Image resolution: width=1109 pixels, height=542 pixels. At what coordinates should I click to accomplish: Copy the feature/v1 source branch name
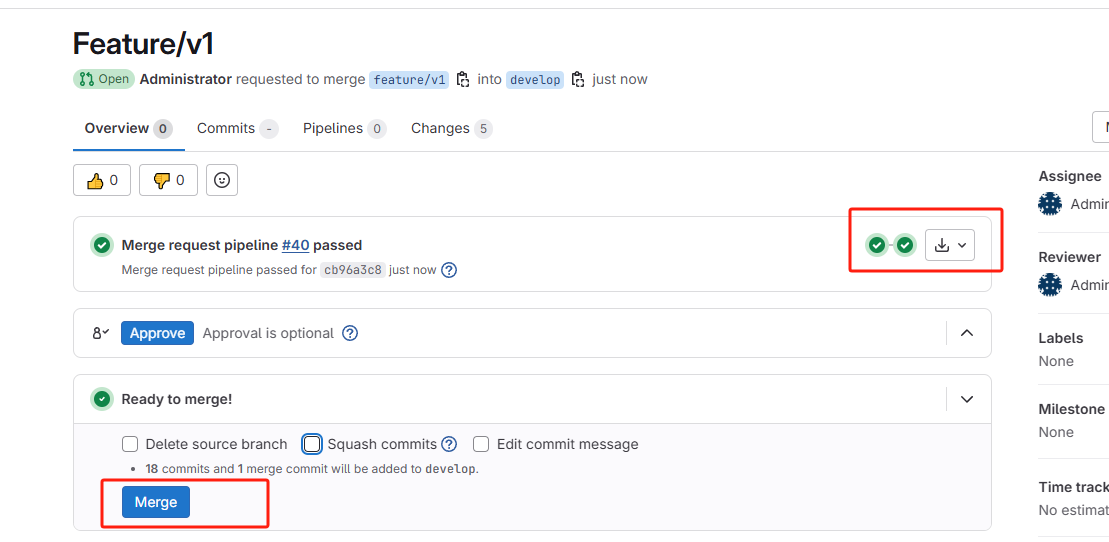463,79
